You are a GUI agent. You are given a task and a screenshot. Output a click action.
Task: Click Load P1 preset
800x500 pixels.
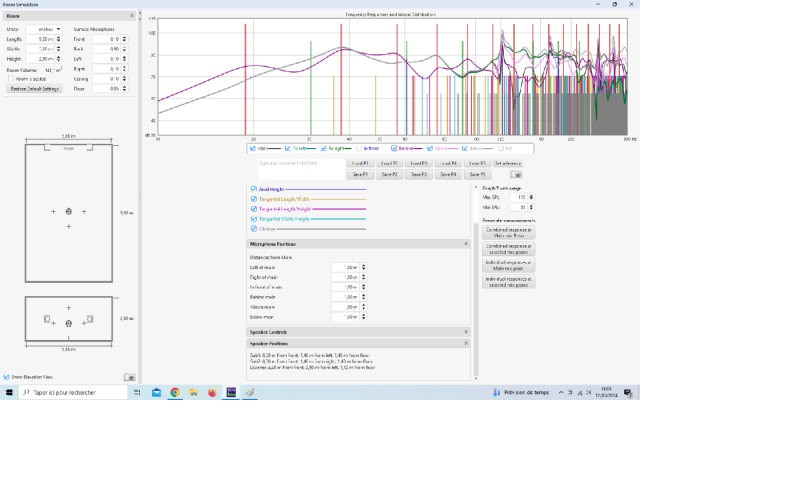point(360,163)
